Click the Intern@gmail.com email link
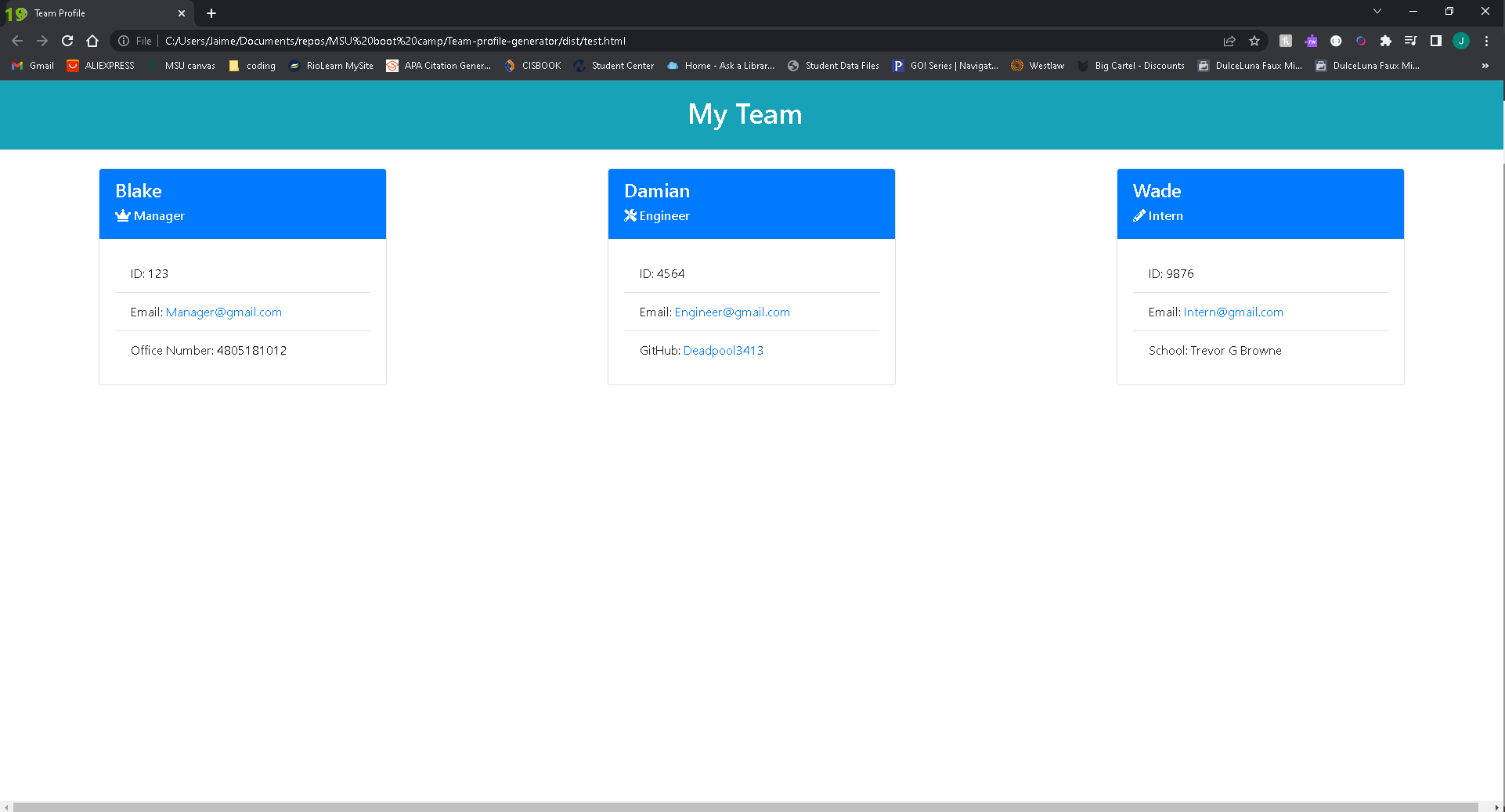This screenshot has width=1505, height=812. click(x=1233, y=312)
